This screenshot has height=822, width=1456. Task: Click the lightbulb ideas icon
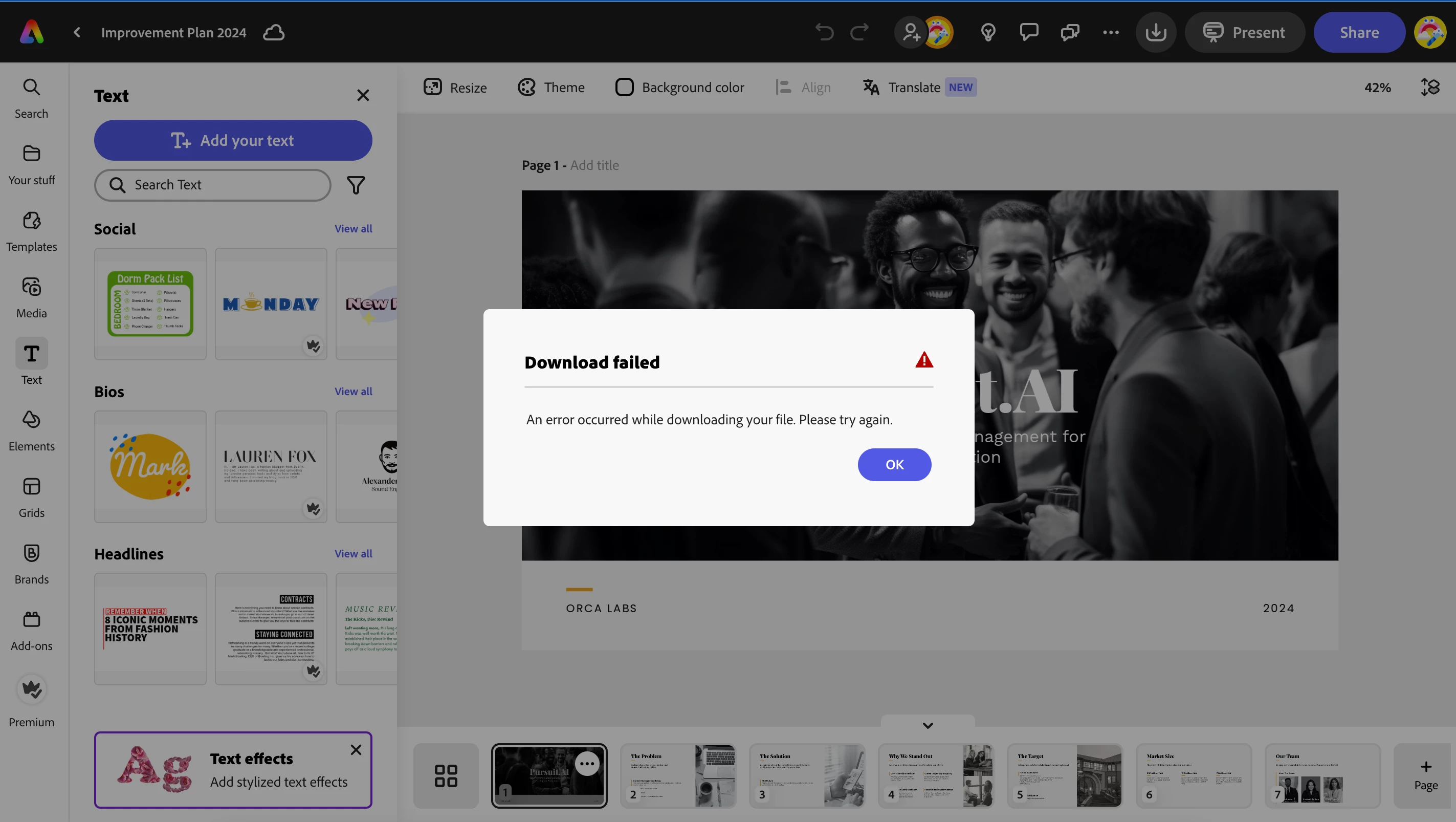pyautogui.click(x=988, y=33)
